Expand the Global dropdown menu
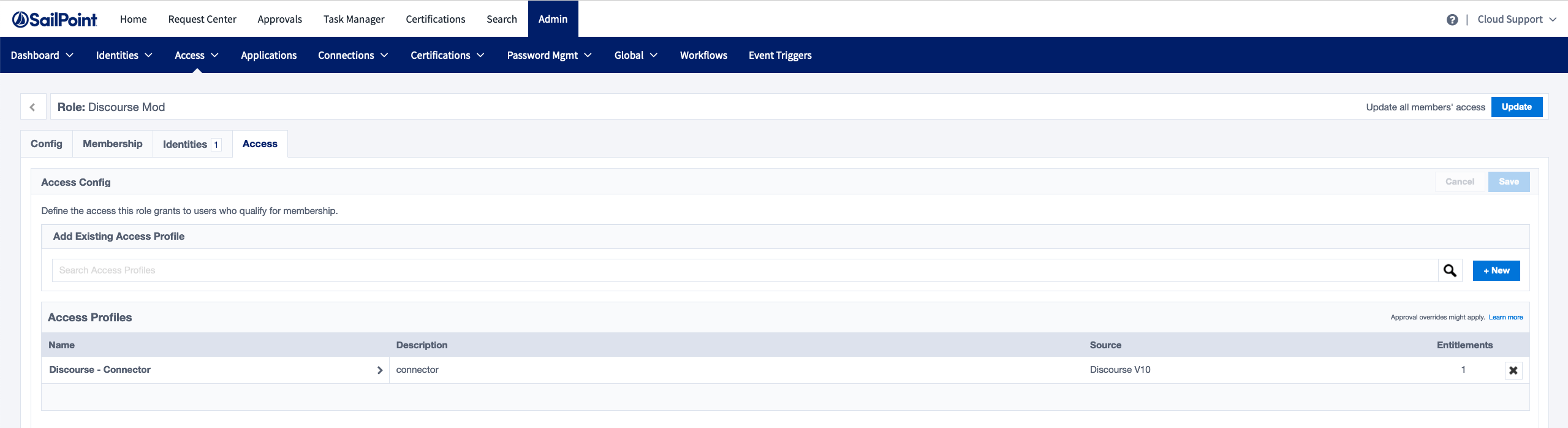The width and height of the screenshot is (1568, 428). point(635,55)
